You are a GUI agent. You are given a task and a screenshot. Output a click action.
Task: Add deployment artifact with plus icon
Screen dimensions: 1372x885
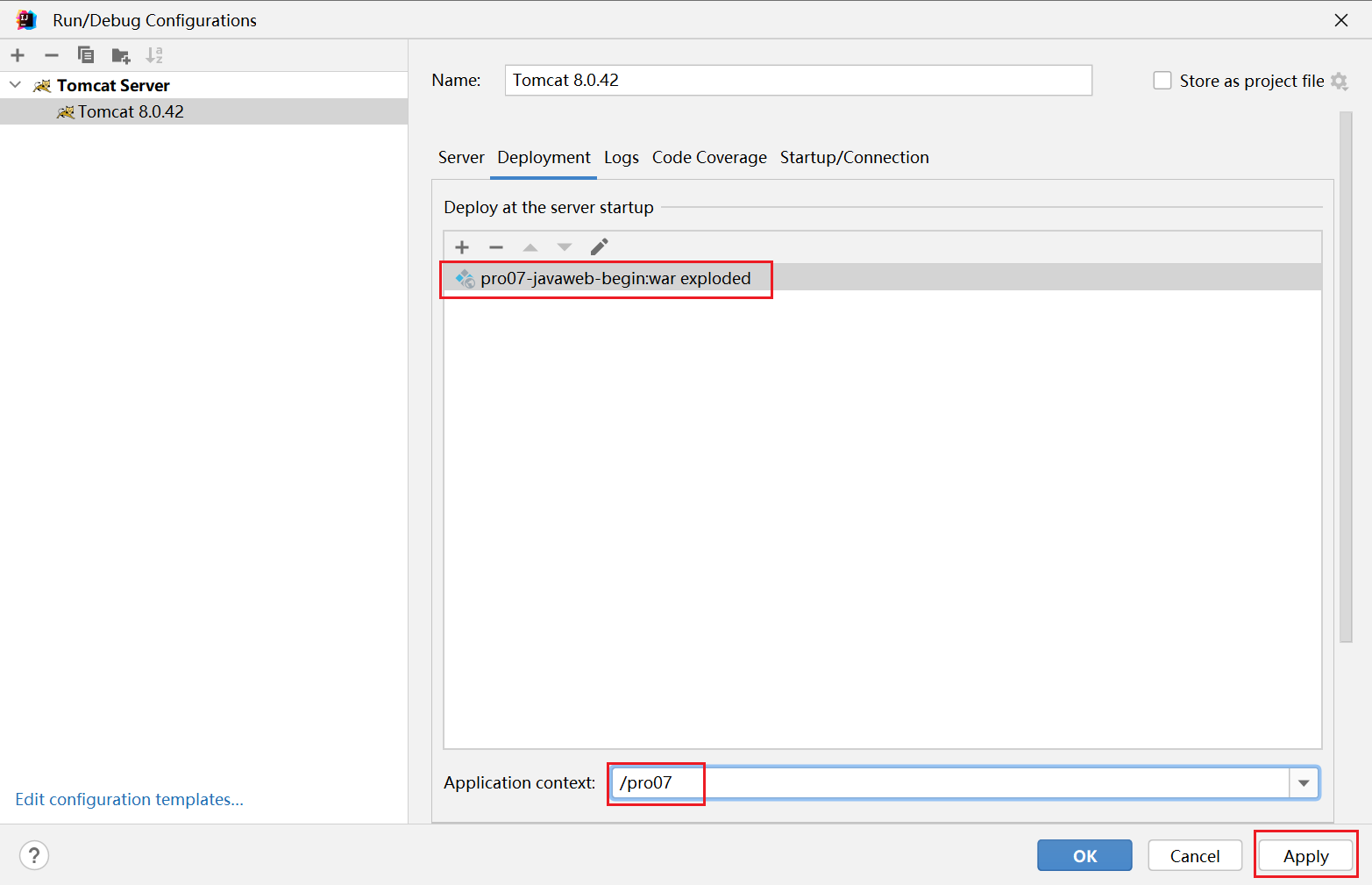(x=462, y=247)
